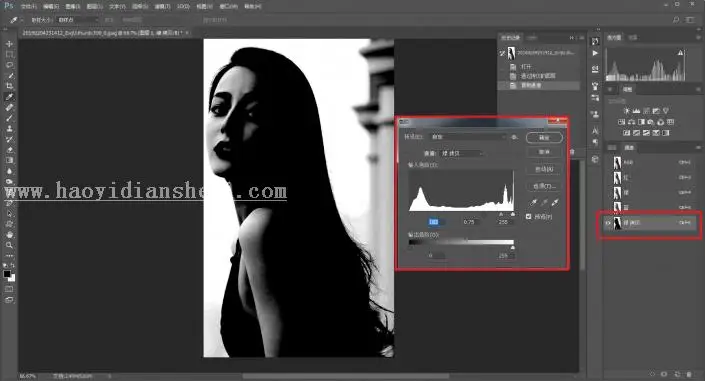Select the Clone Stamp tool
705x381 pixels.
tap(9, 129)
